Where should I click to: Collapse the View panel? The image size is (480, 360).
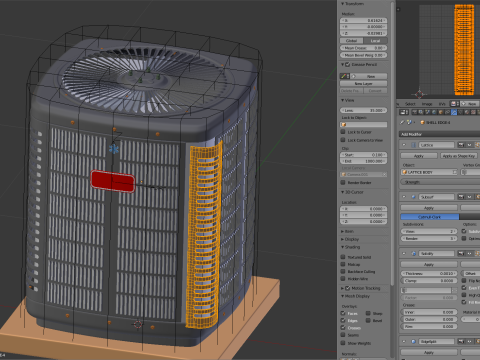coord(342,100)
